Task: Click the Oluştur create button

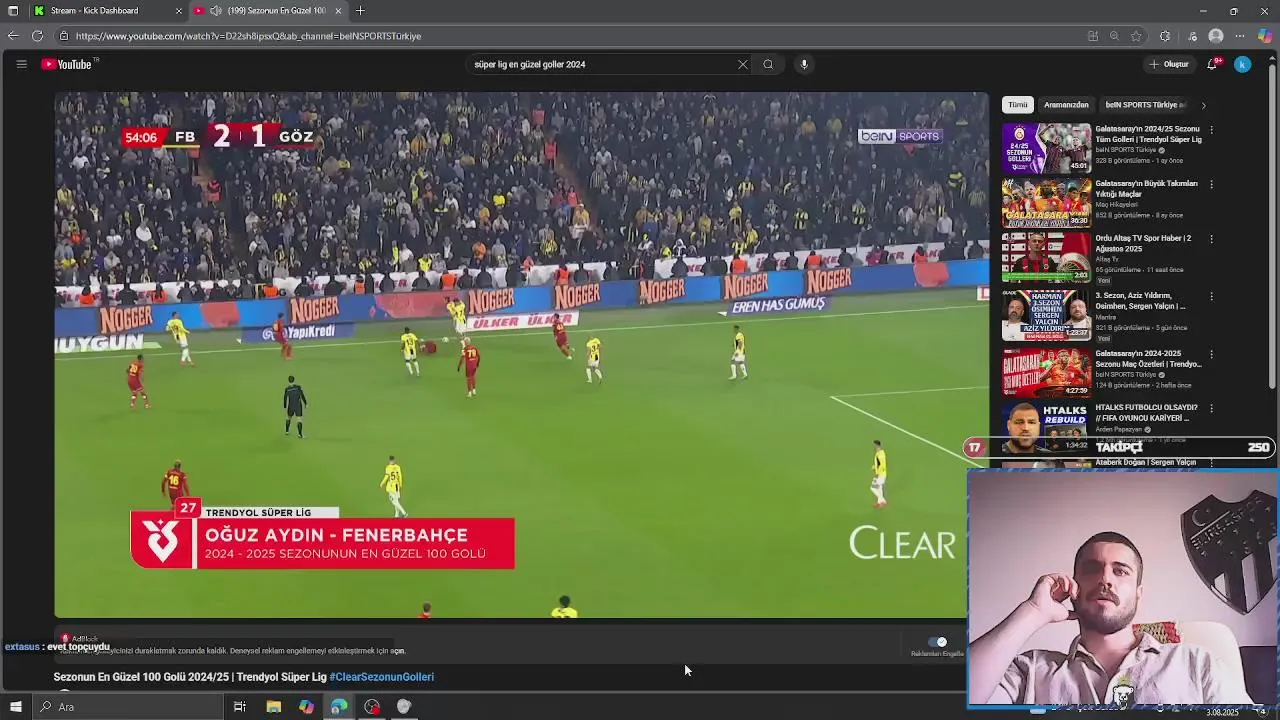Action: coord(1169,64)
